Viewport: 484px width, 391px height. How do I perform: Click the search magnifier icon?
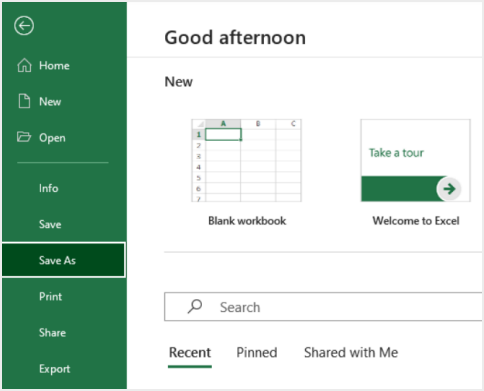(195, 306)
